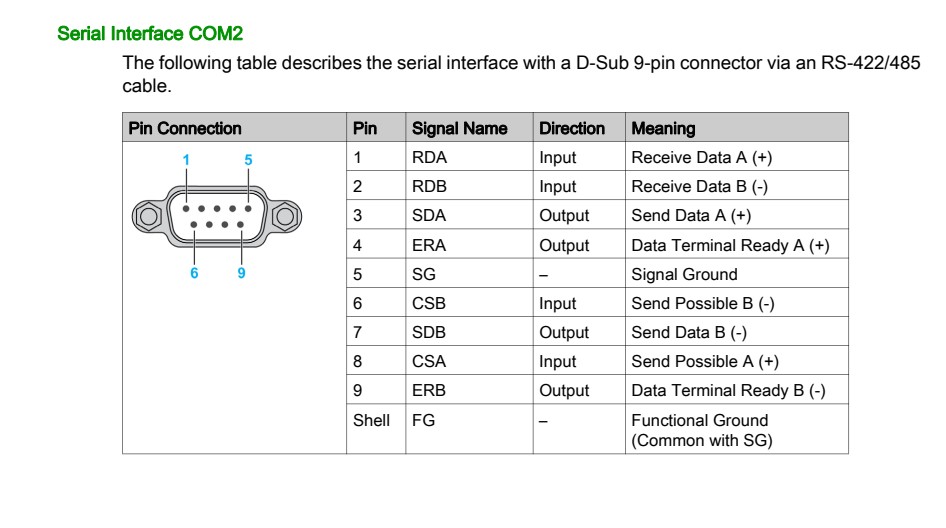Click the right hex screw of connector
The image size is (946, 528).
(x=286, y=215)
